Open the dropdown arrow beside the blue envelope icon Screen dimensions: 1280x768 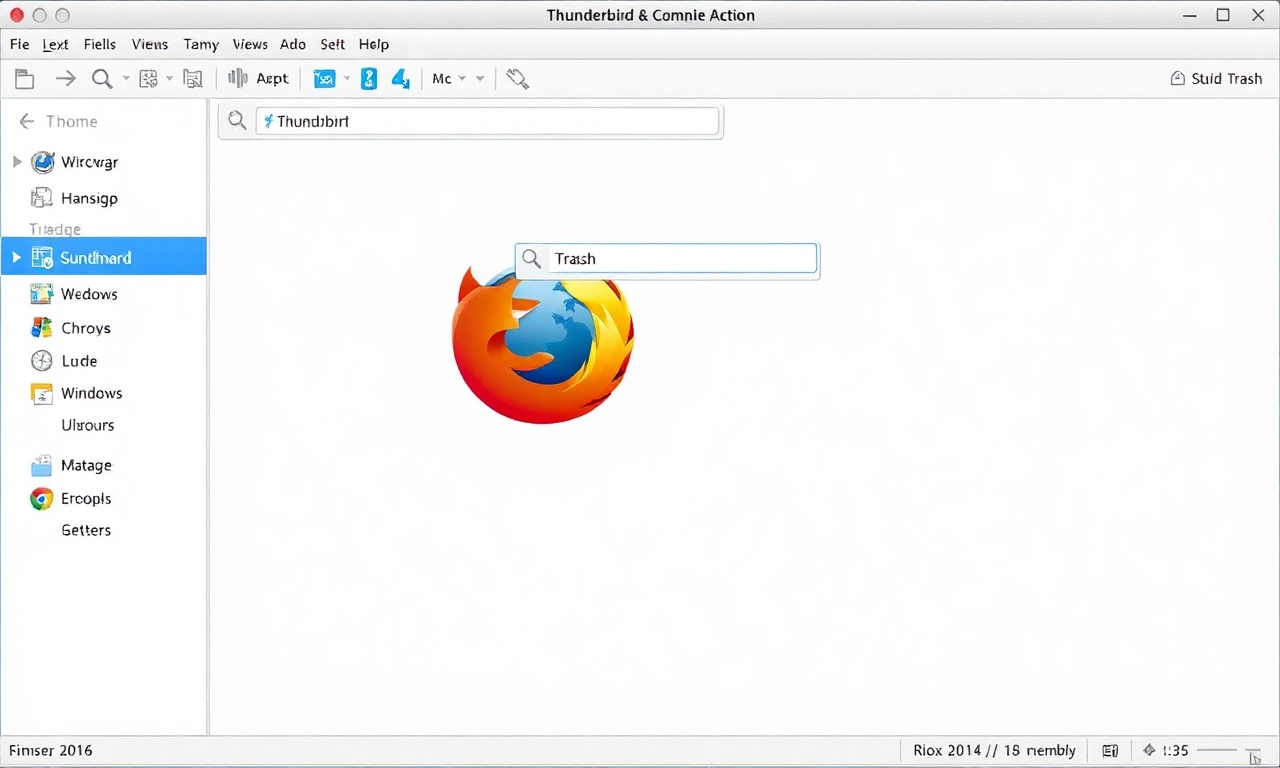pos(347,79)
